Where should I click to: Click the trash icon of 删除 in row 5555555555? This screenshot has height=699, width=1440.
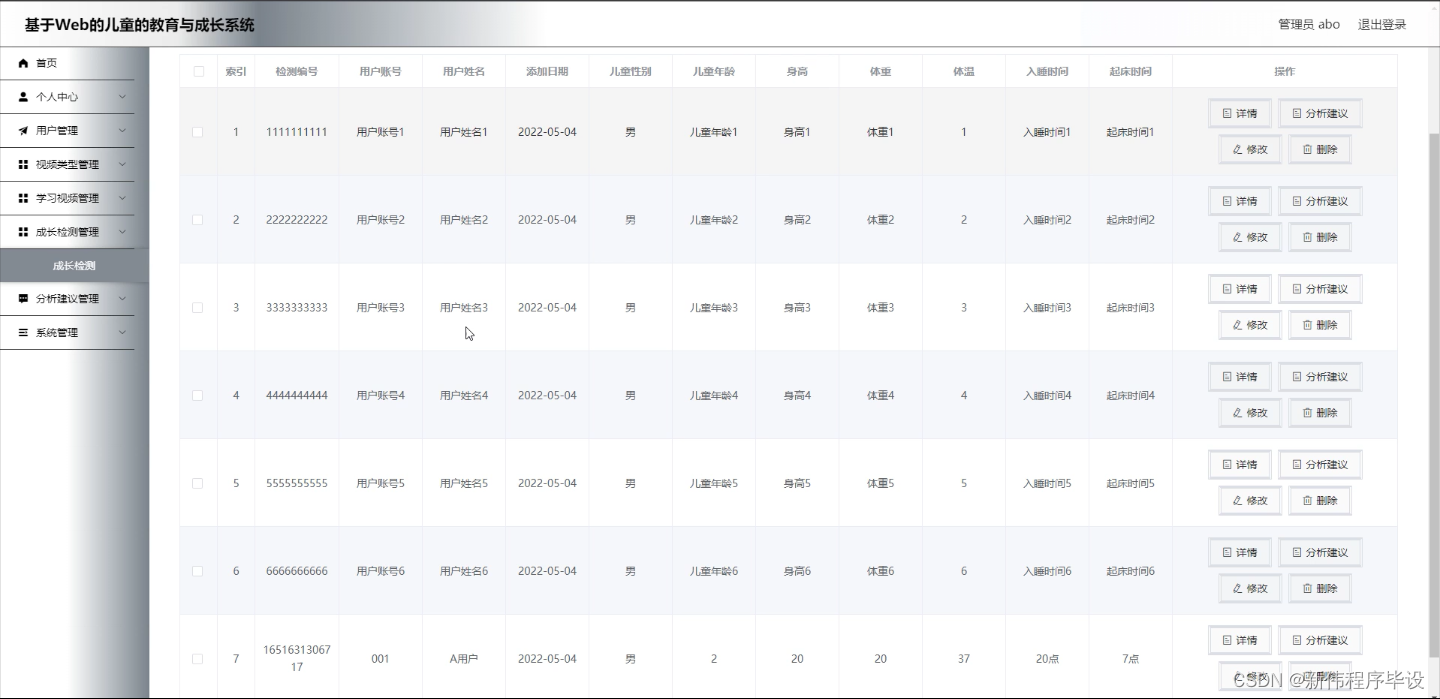1307,501
